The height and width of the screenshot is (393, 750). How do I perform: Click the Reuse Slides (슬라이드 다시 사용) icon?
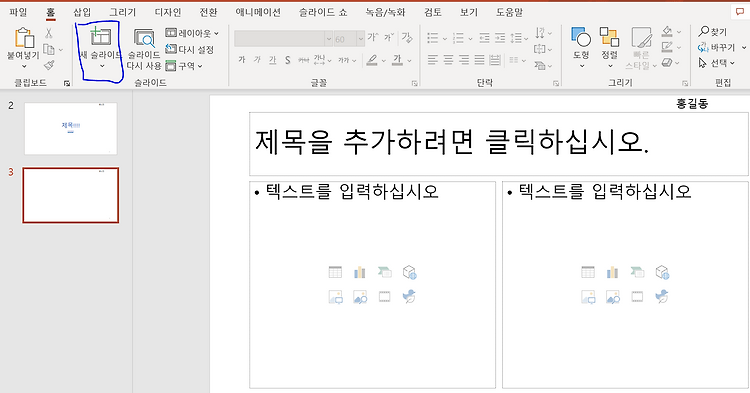click(x=144, y=38)
